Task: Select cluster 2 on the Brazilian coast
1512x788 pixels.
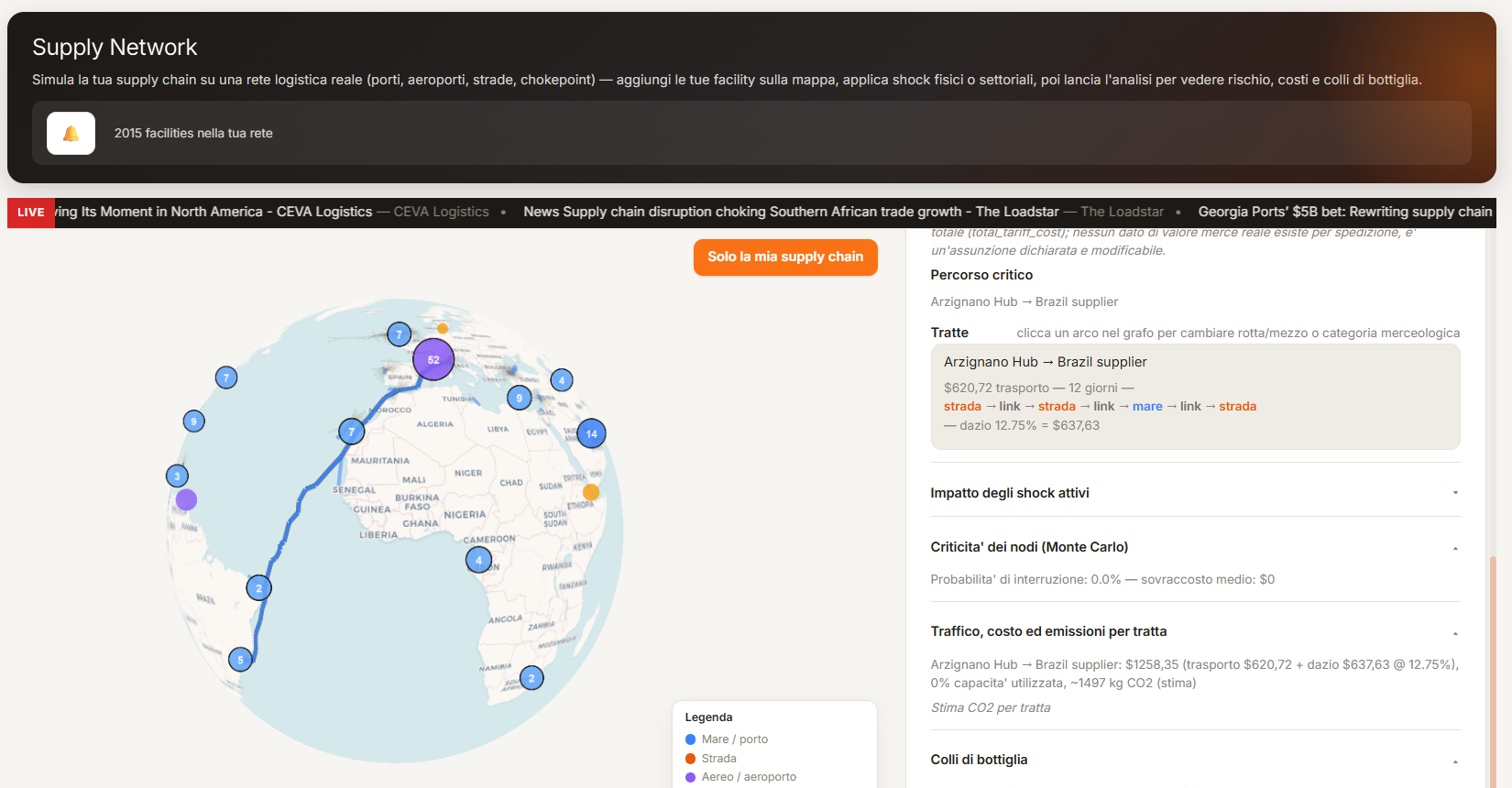Action: (x=259, y=588)
